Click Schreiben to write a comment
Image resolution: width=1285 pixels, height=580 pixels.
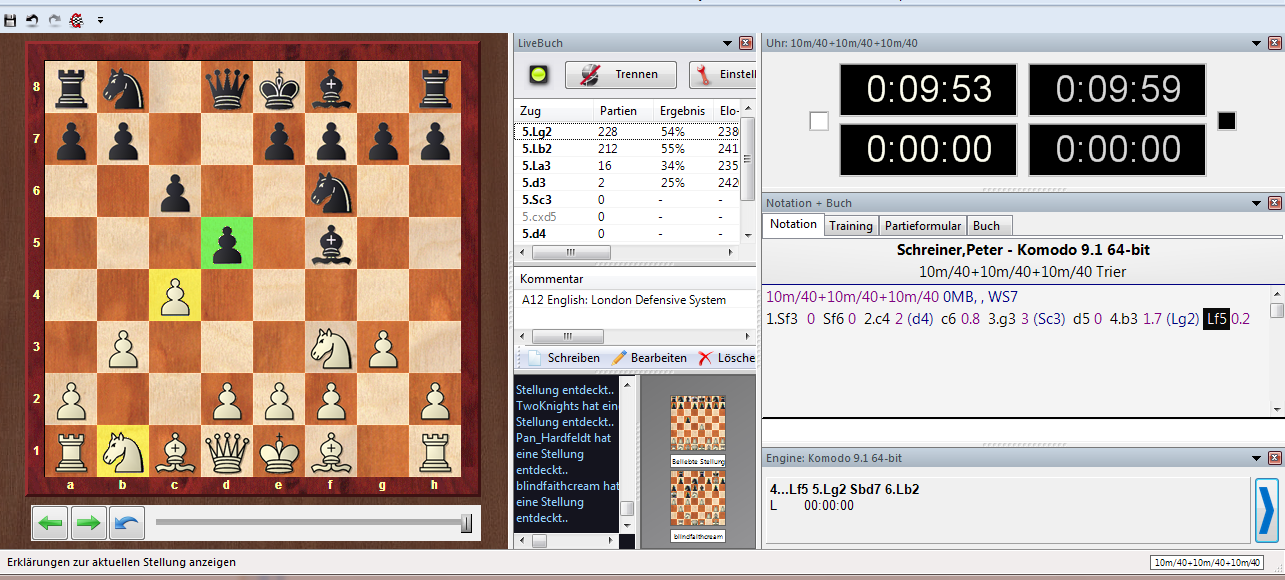(564, 358)
